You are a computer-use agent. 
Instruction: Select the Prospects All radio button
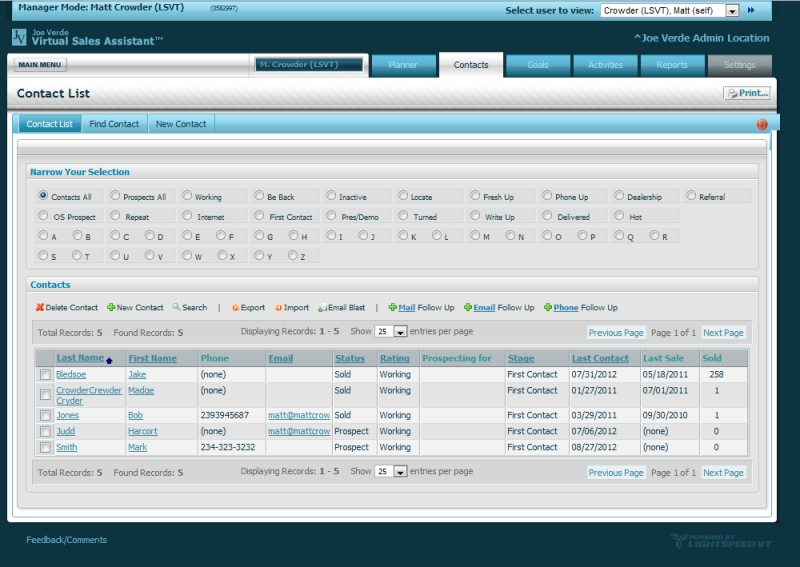[x=115, y=196]
